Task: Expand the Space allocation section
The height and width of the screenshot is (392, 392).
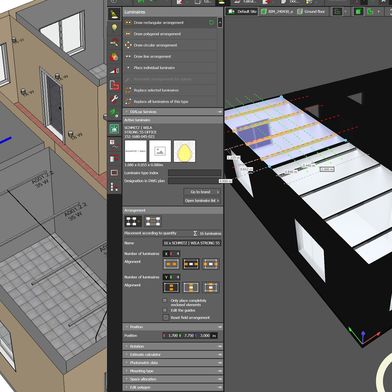Action: coord(173,379)
